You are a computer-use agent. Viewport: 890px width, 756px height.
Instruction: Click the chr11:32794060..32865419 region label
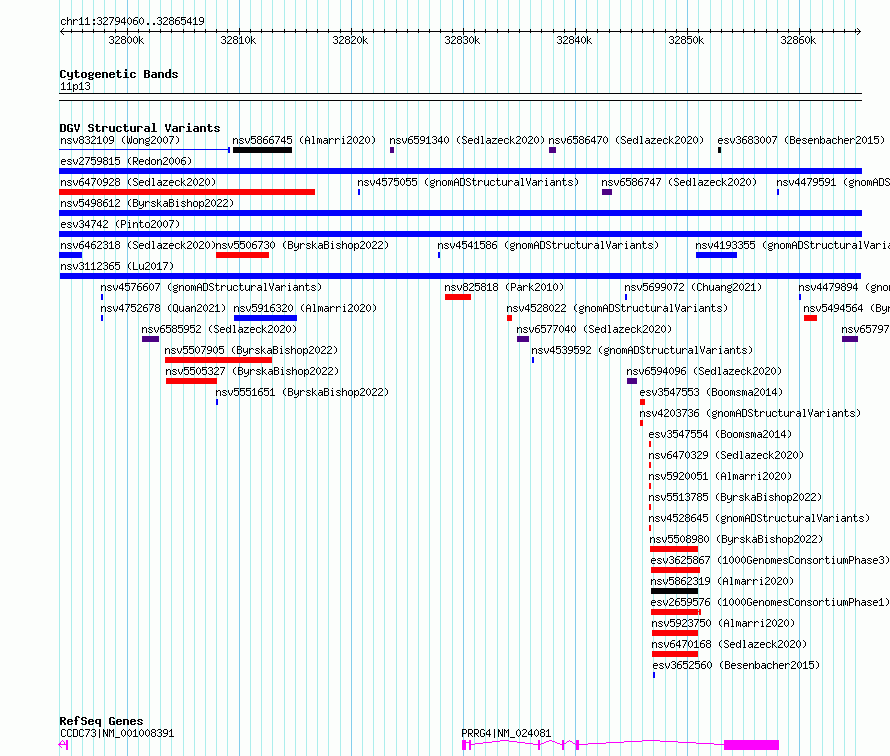[132, 21]
